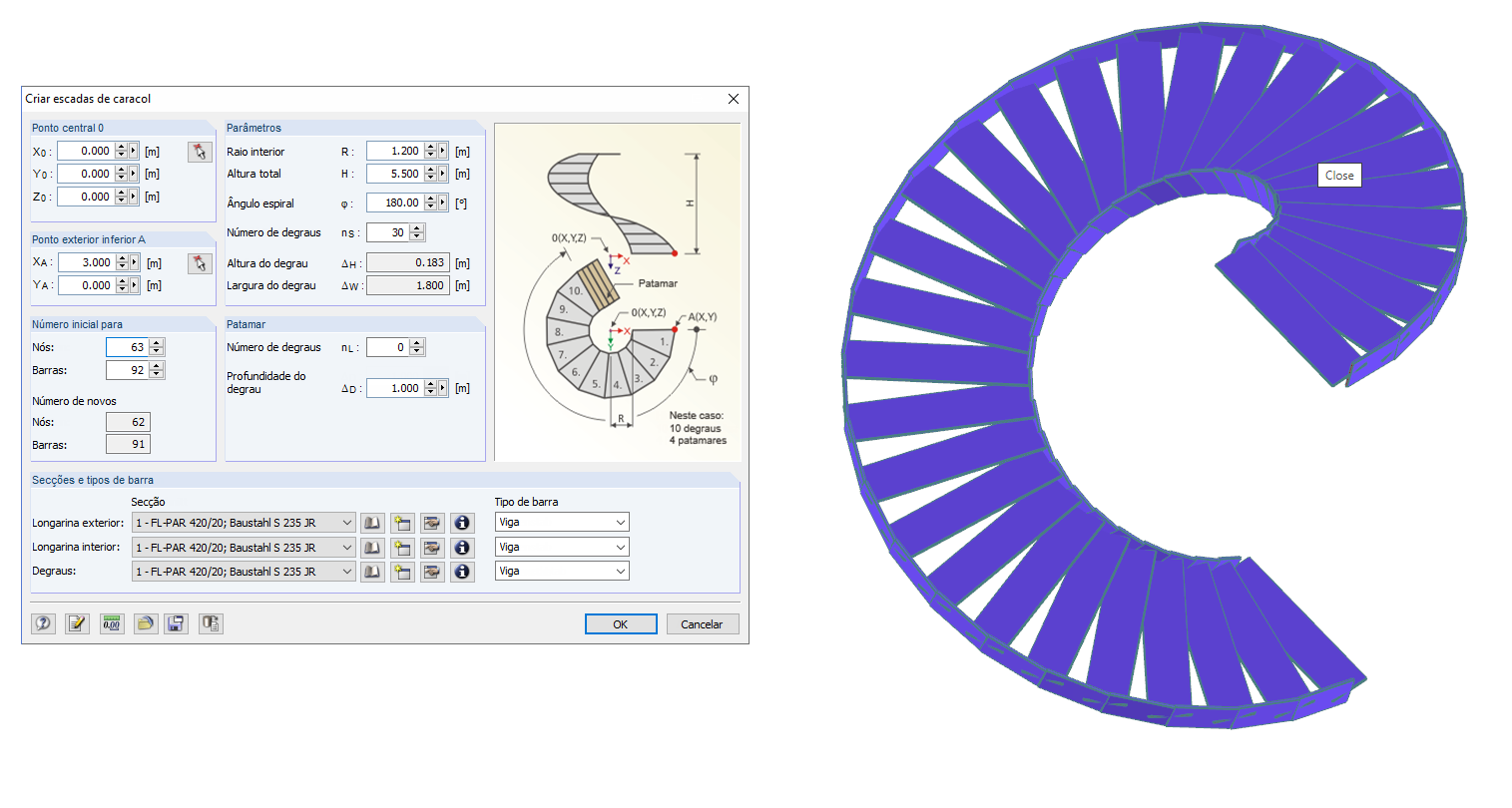Screen dimensions: 1512x808
Task: Show section info for Longarina interior
Action: [462, 548]
